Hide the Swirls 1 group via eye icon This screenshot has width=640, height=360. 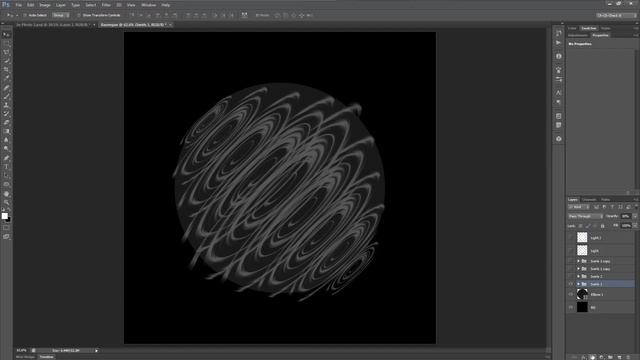571,284
